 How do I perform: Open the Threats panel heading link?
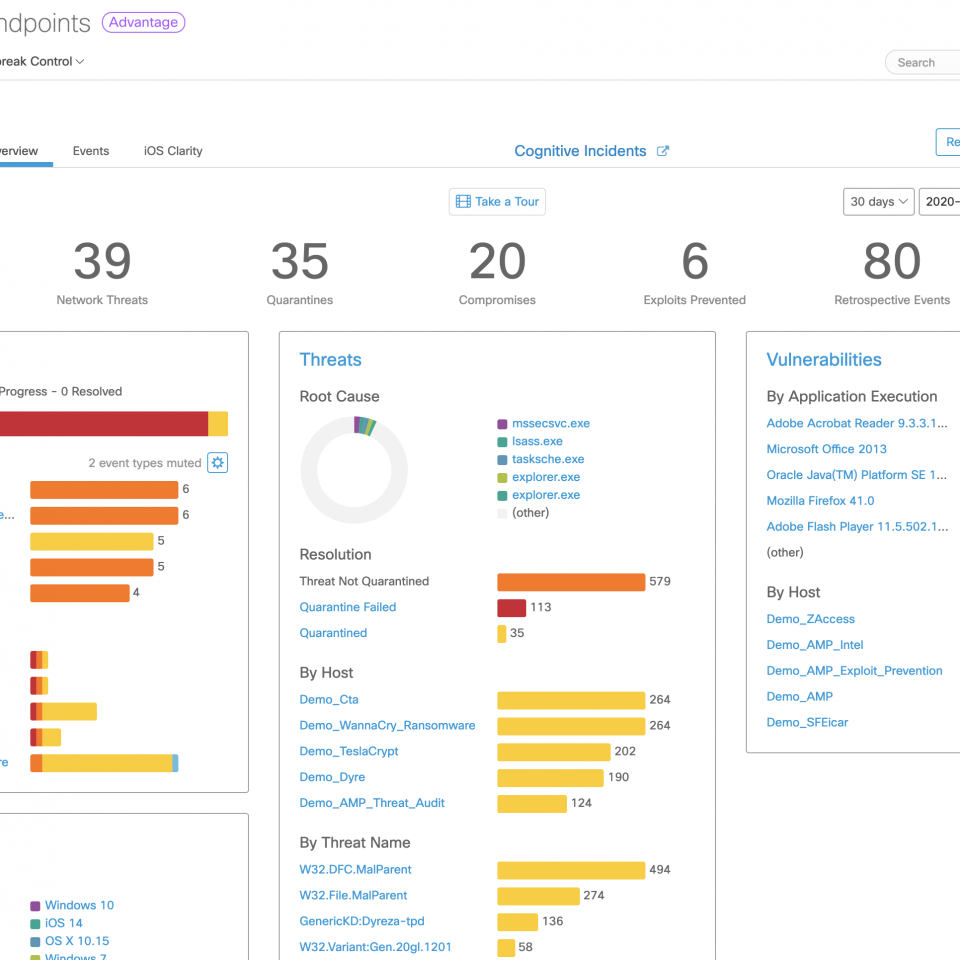click(x=331, y=359)
